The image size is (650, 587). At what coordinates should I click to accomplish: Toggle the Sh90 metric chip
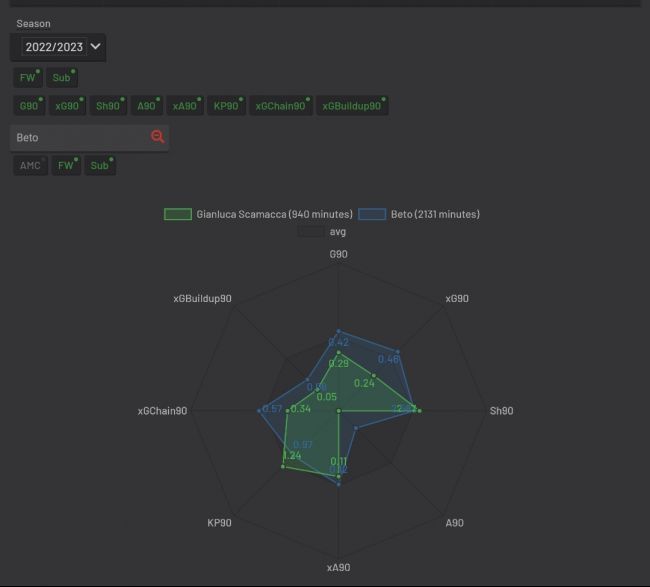pos(108,106)
